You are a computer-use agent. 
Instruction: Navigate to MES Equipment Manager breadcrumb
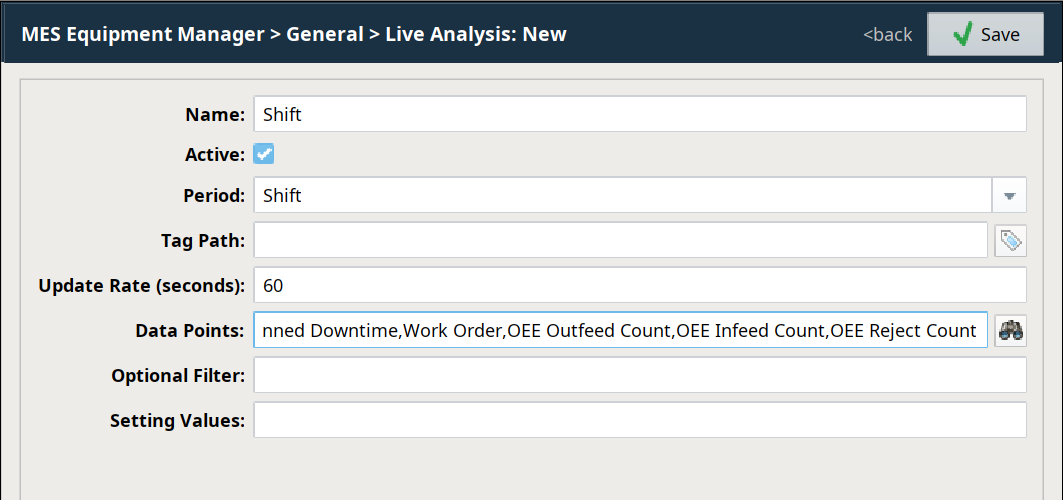[x=143, y=34]
